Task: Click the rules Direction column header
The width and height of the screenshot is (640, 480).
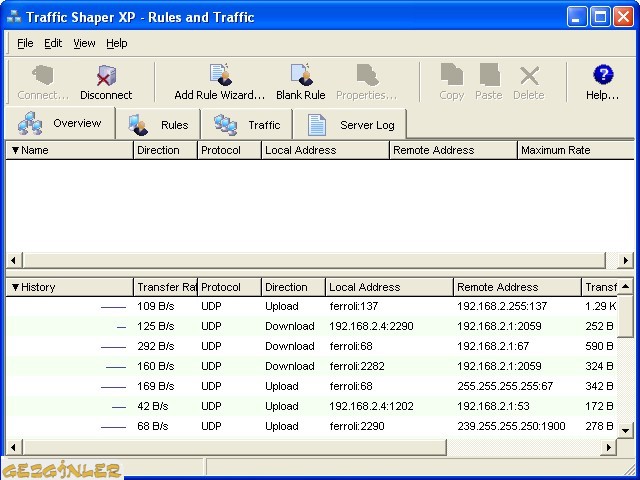Action: 165,150
